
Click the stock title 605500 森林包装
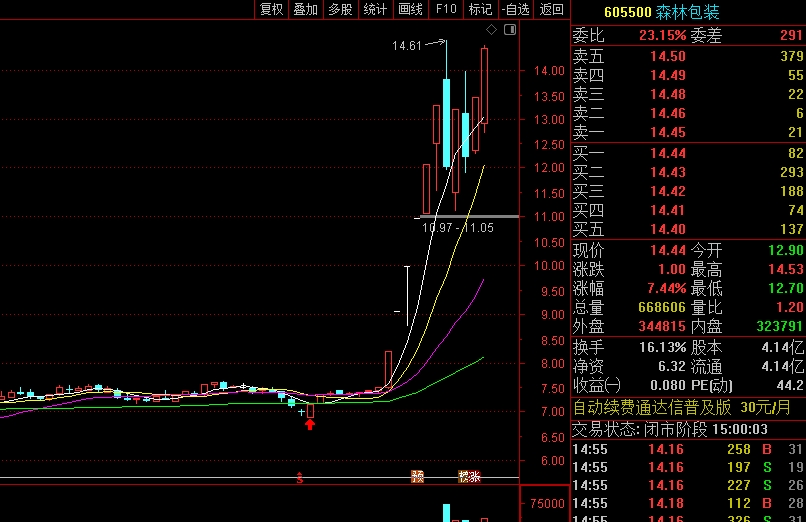[662, 12]
